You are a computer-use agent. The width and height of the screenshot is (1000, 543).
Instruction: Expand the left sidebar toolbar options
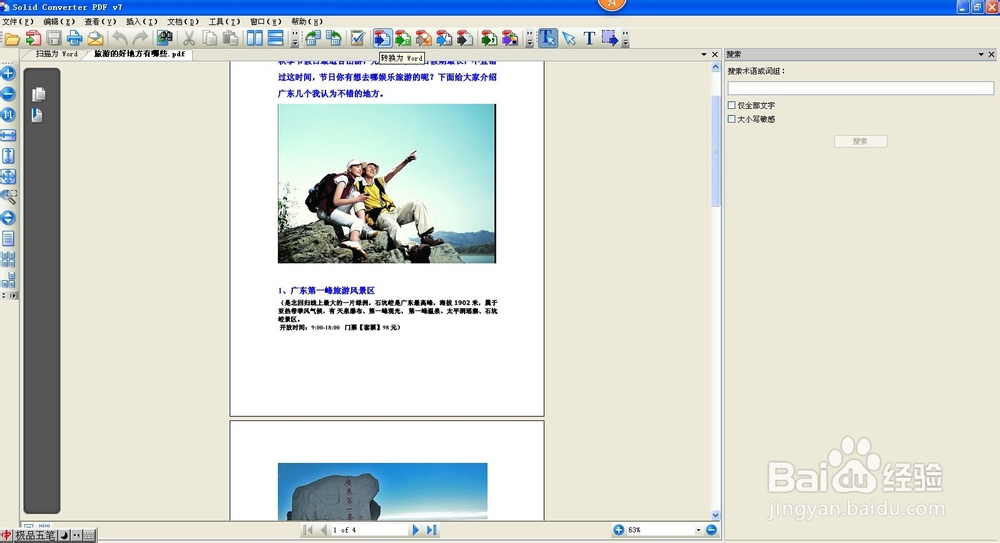(x=10, y=295)
